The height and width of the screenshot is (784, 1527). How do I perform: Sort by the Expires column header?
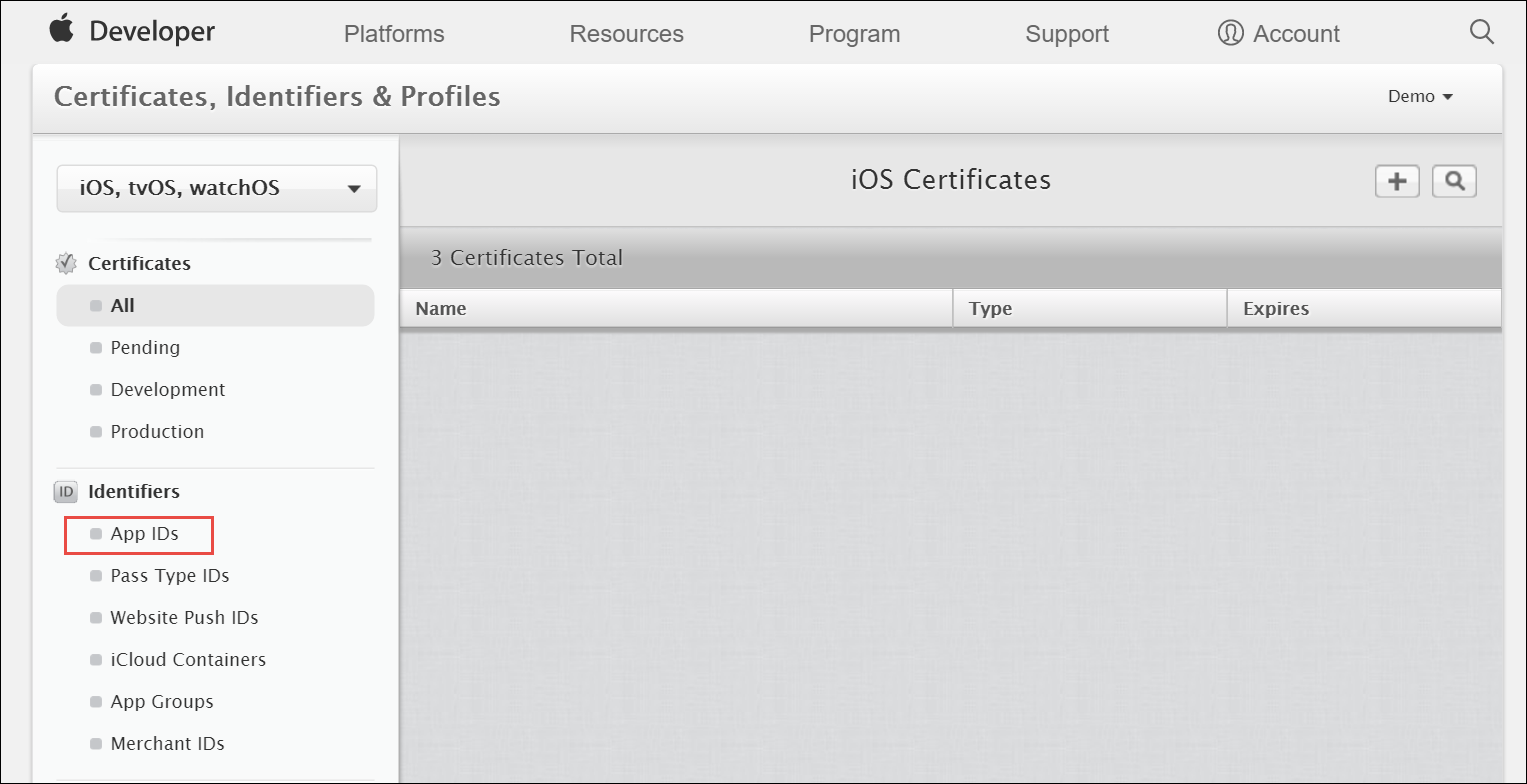(x=1276, y=308)
